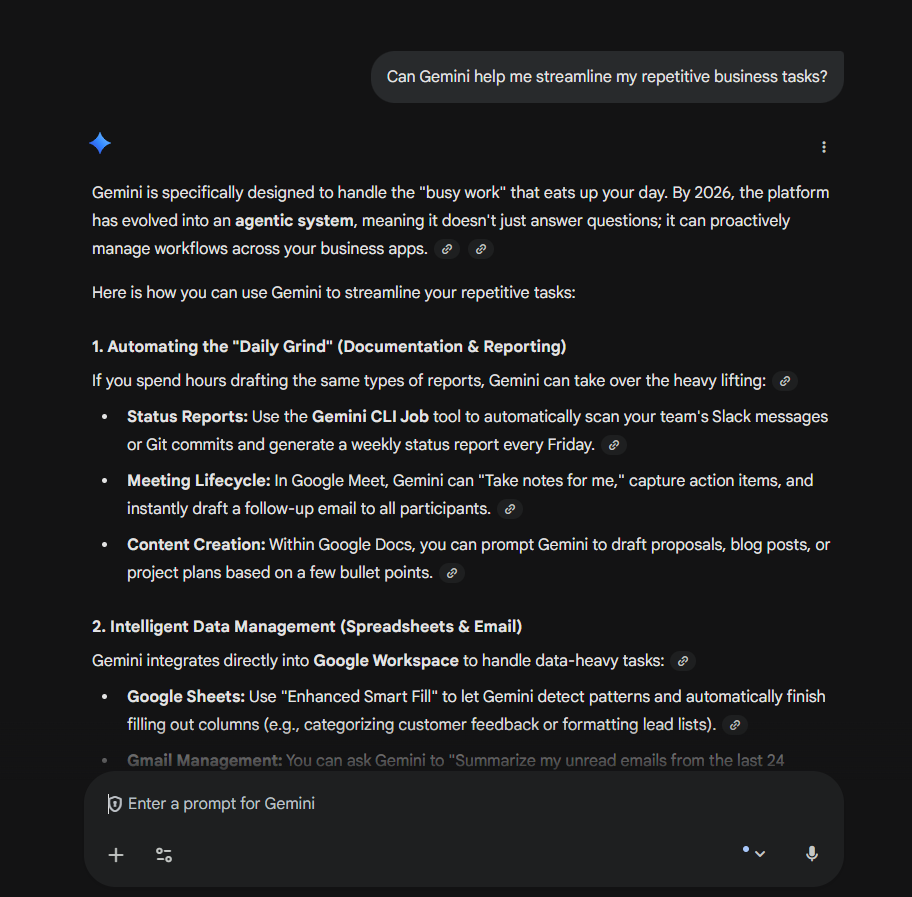Open the citation link in the Google Sheets bullet
The height and width of the screenshot is (897, 912).
pyautogui.click(x=735, y=724)
